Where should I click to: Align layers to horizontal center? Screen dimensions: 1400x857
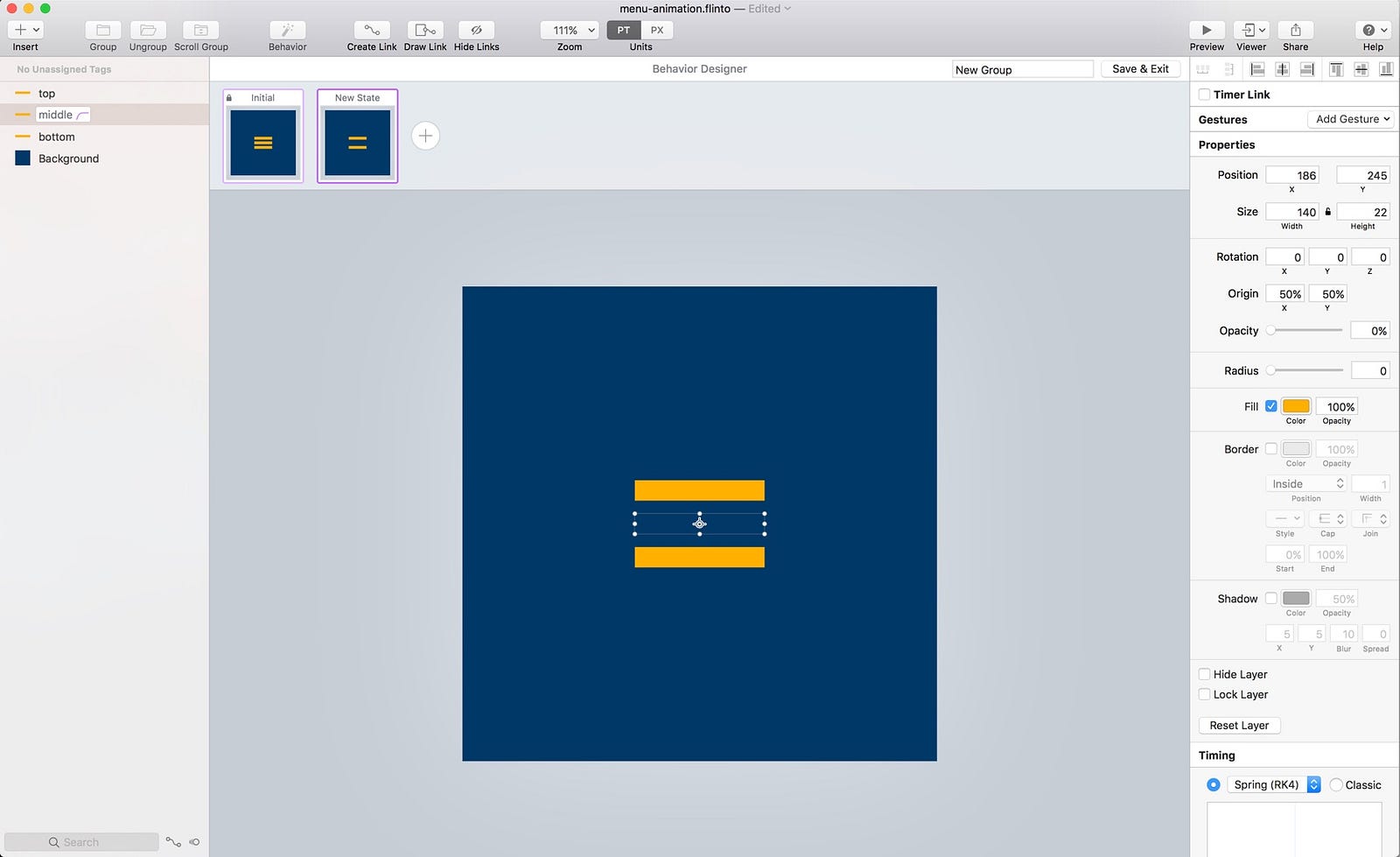pyautogui.click(x=1283, y=69)
